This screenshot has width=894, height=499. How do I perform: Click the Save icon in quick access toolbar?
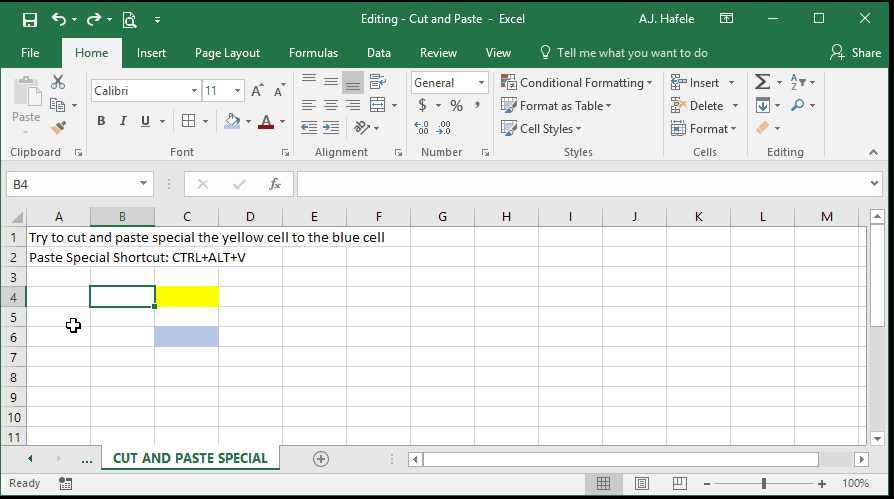[30, 20]
